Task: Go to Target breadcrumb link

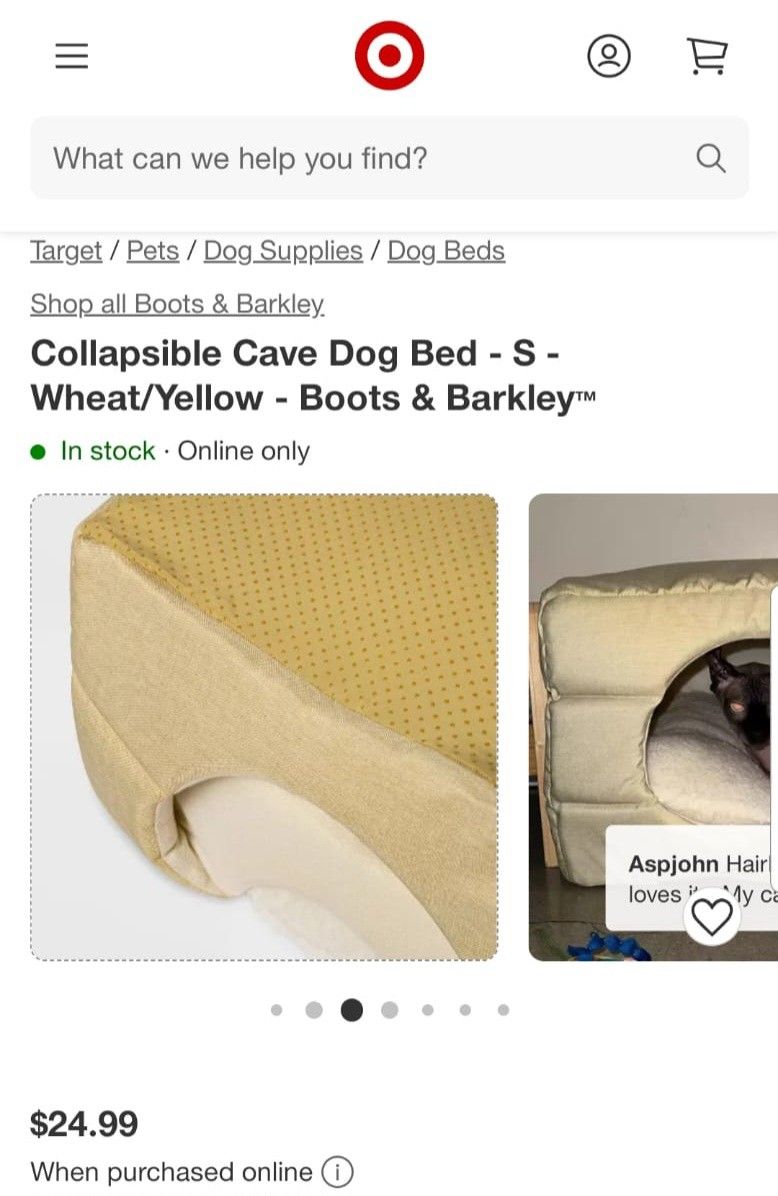Action: point(66,251)
